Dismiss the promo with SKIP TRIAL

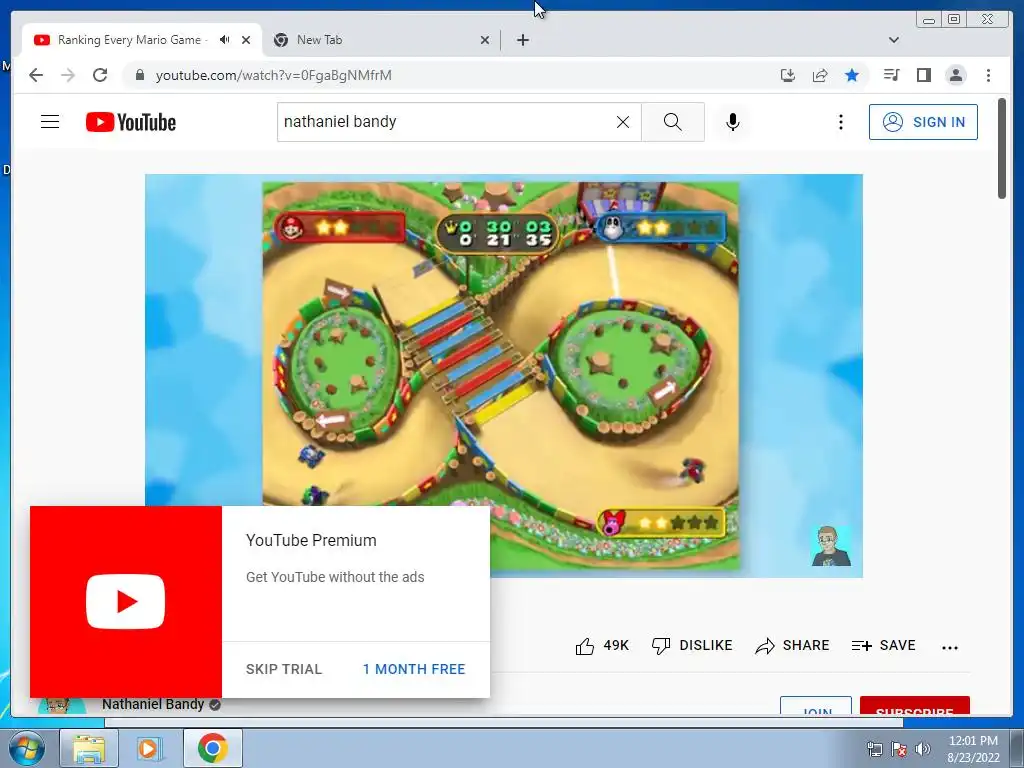pyautogui.click(x=284, y=669)
